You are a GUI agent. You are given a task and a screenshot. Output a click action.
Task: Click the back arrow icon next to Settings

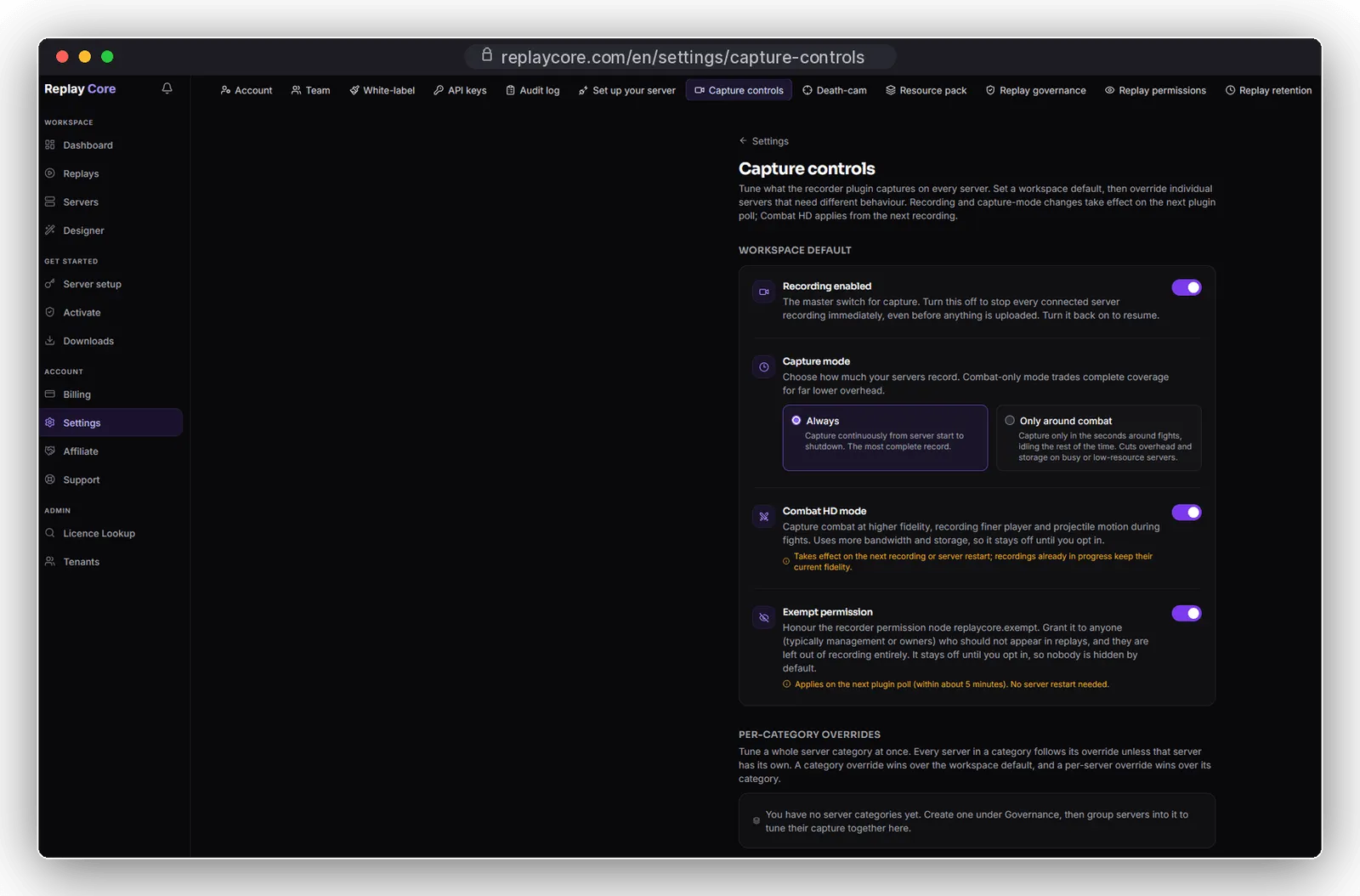coord(743,141)
